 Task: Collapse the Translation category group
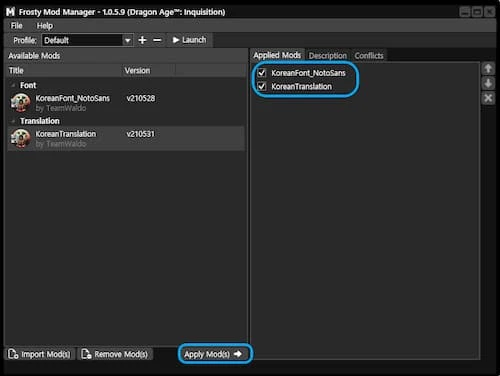click(x=13, y=121)
